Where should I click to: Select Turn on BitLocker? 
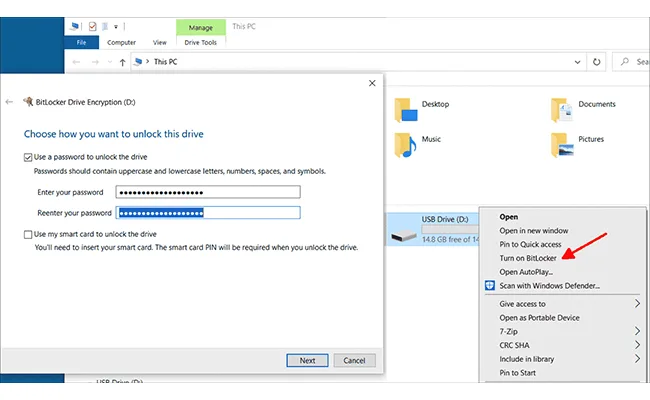point(528,258)
